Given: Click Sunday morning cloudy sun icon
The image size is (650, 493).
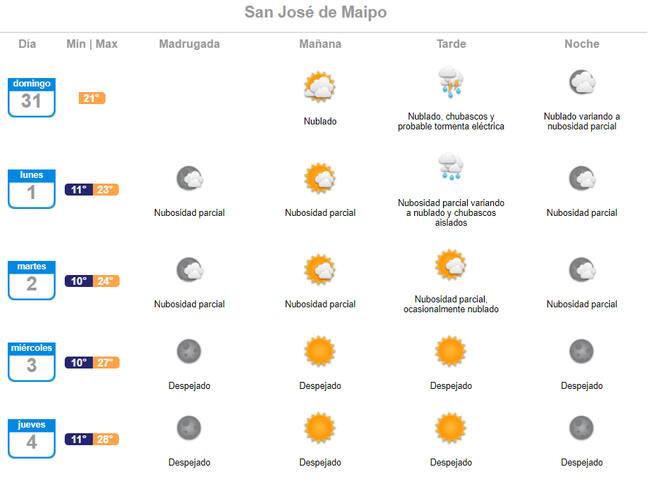Looking at the screenshot, I should tap(320, 88).
